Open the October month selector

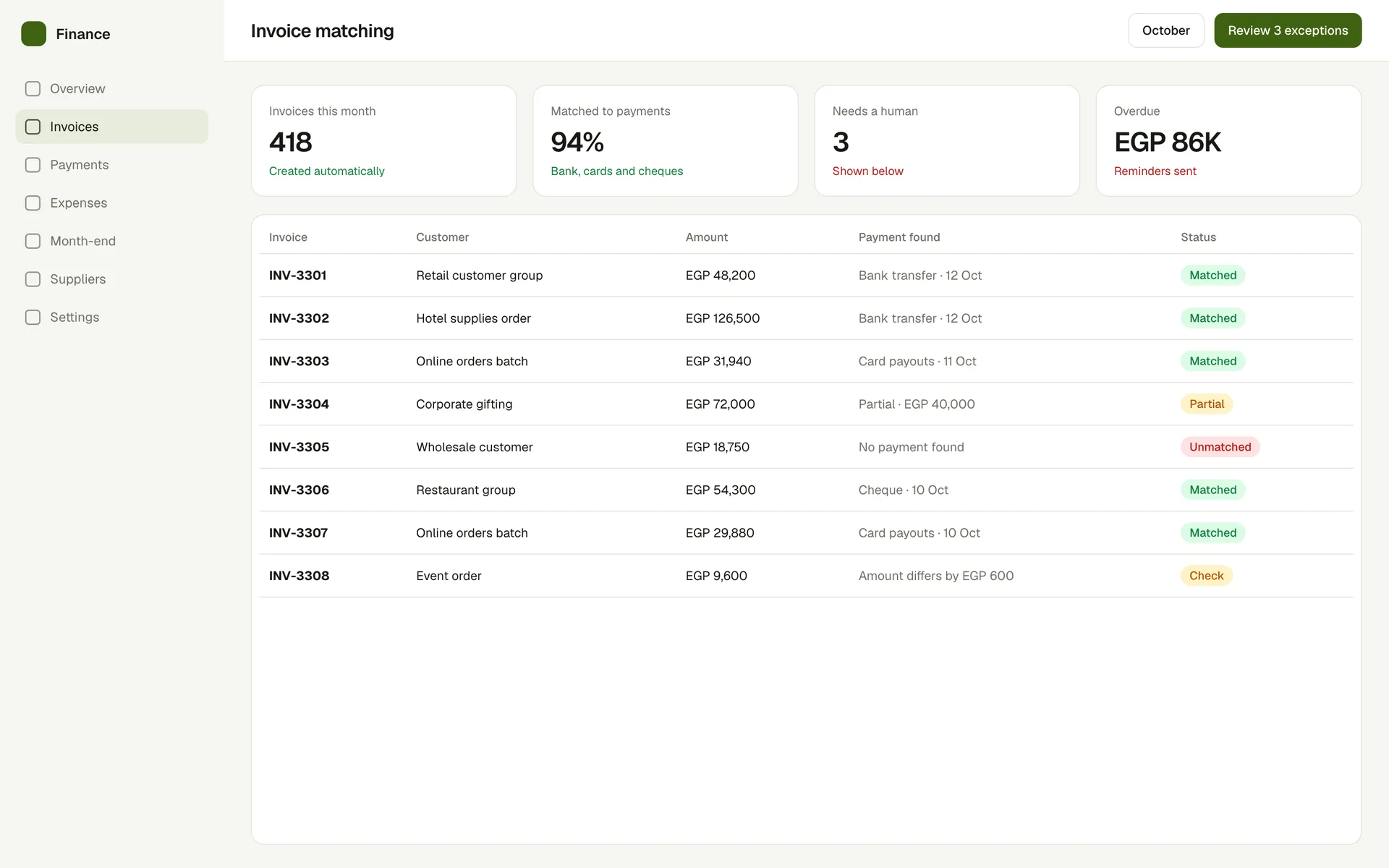[x=1165, y=30]
